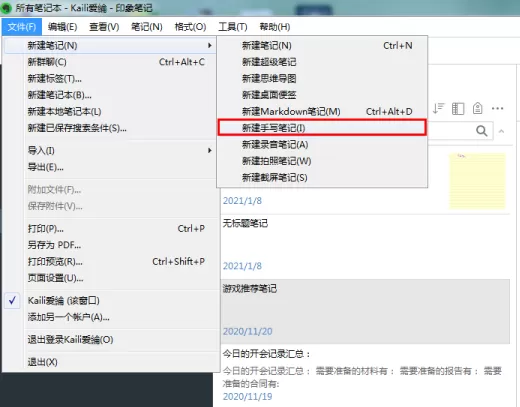Select 新建思维导图 from the submenu
Viewport: 520px width, 407px height.
322,79
